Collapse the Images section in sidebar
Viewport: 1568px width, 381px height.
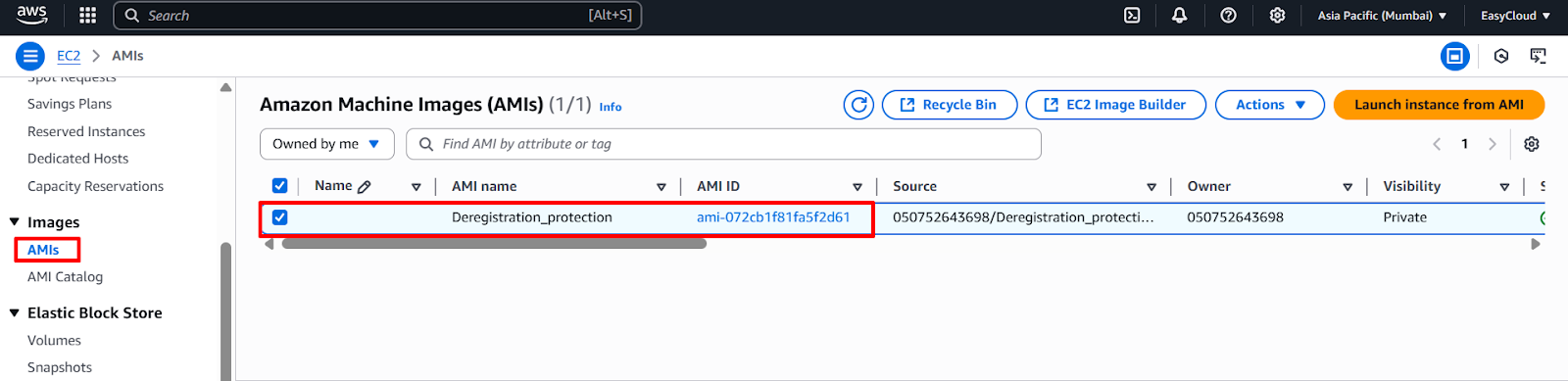click(x=15, y=222)
